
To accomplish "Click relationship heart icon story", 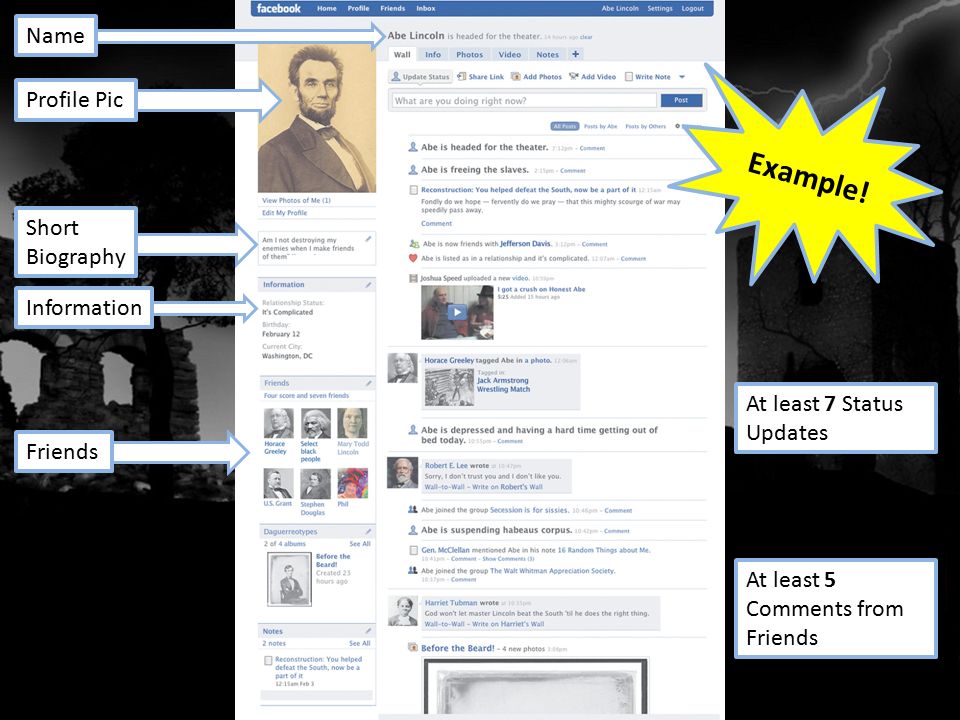I will coord(413,258).
